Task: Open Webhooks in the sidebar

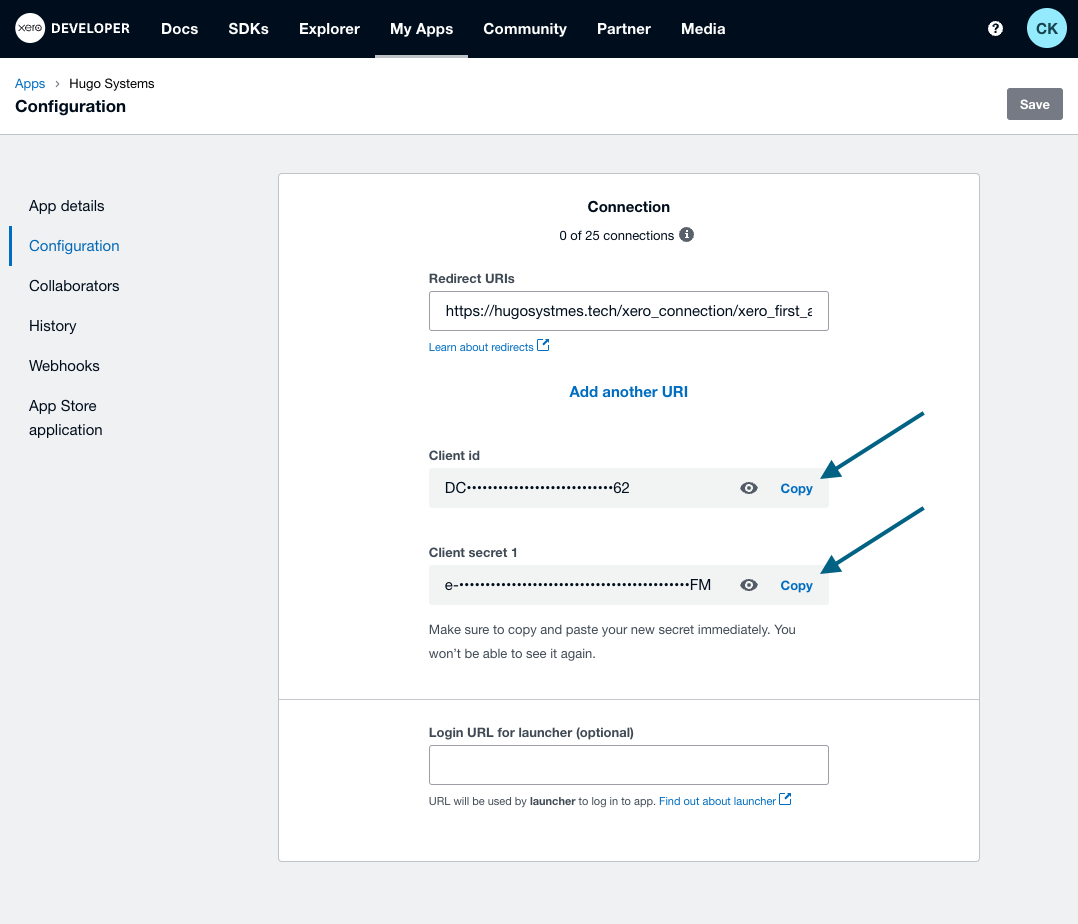Action: pyautogui.click(x=64, y=366)
